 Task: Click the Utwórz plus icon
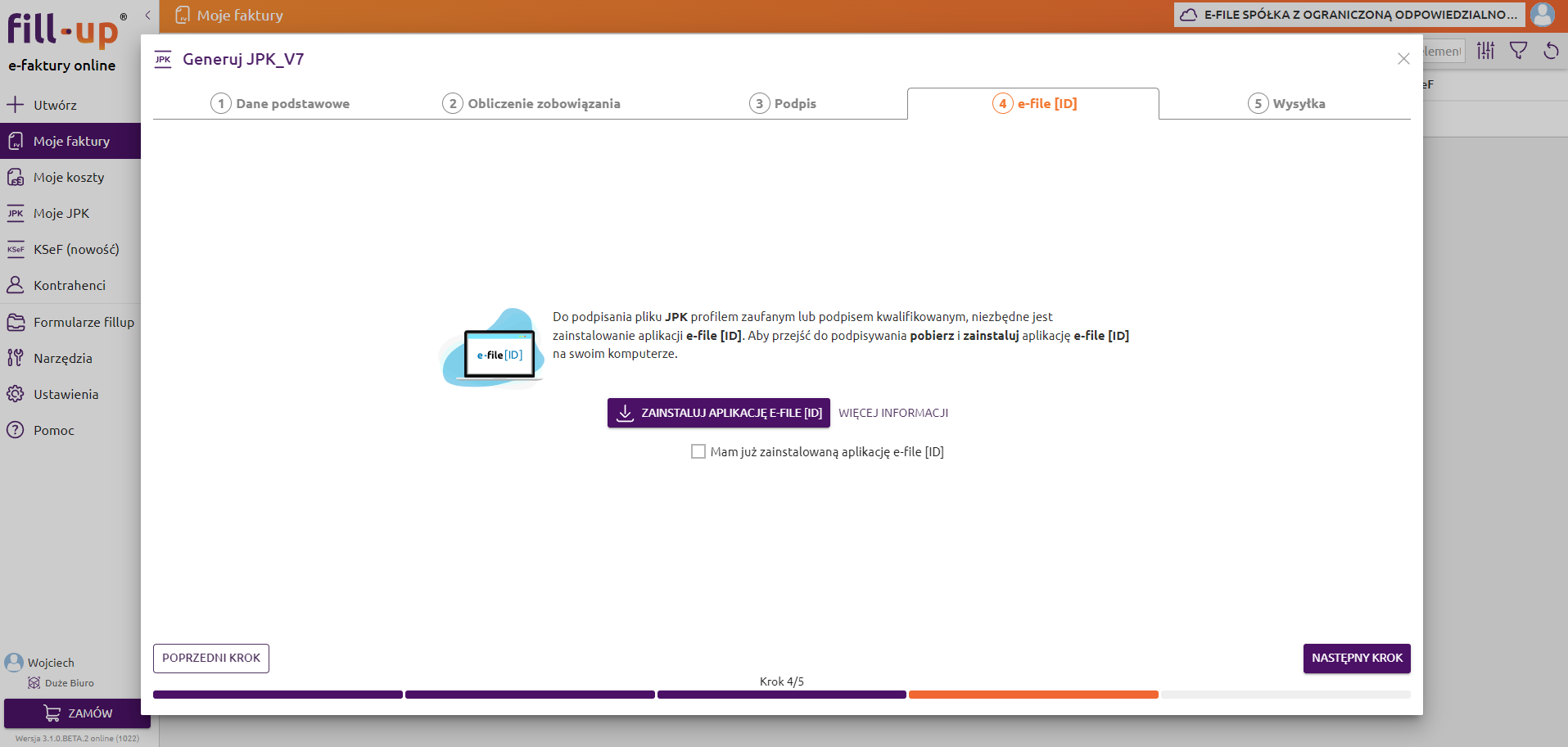pyautogui.click(x=16, y=105)
